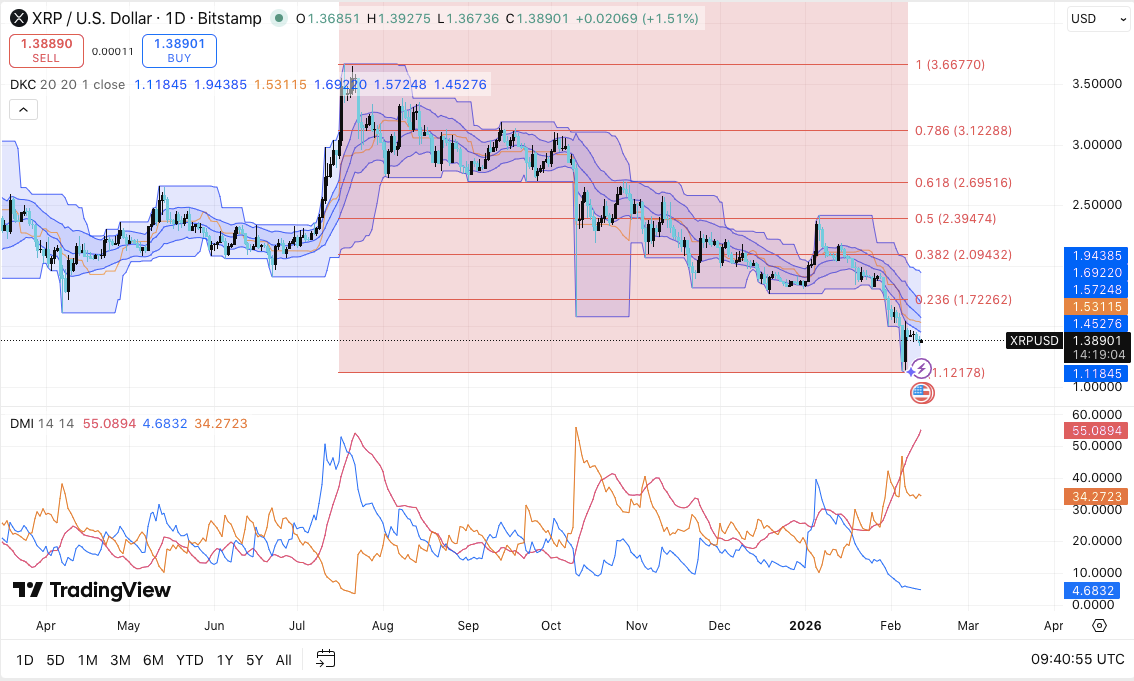Open chart settings gear icon
Screen dimensions: 1134x681
click(1099, 626)
